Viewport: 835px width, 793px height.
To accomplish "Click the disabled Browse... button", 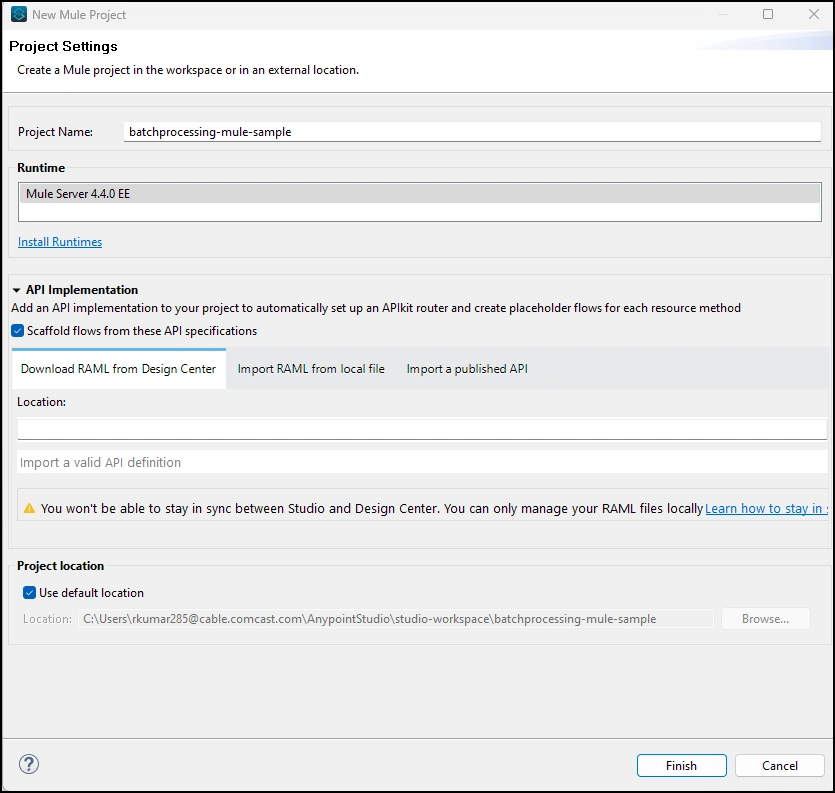I will click(765, 619).
